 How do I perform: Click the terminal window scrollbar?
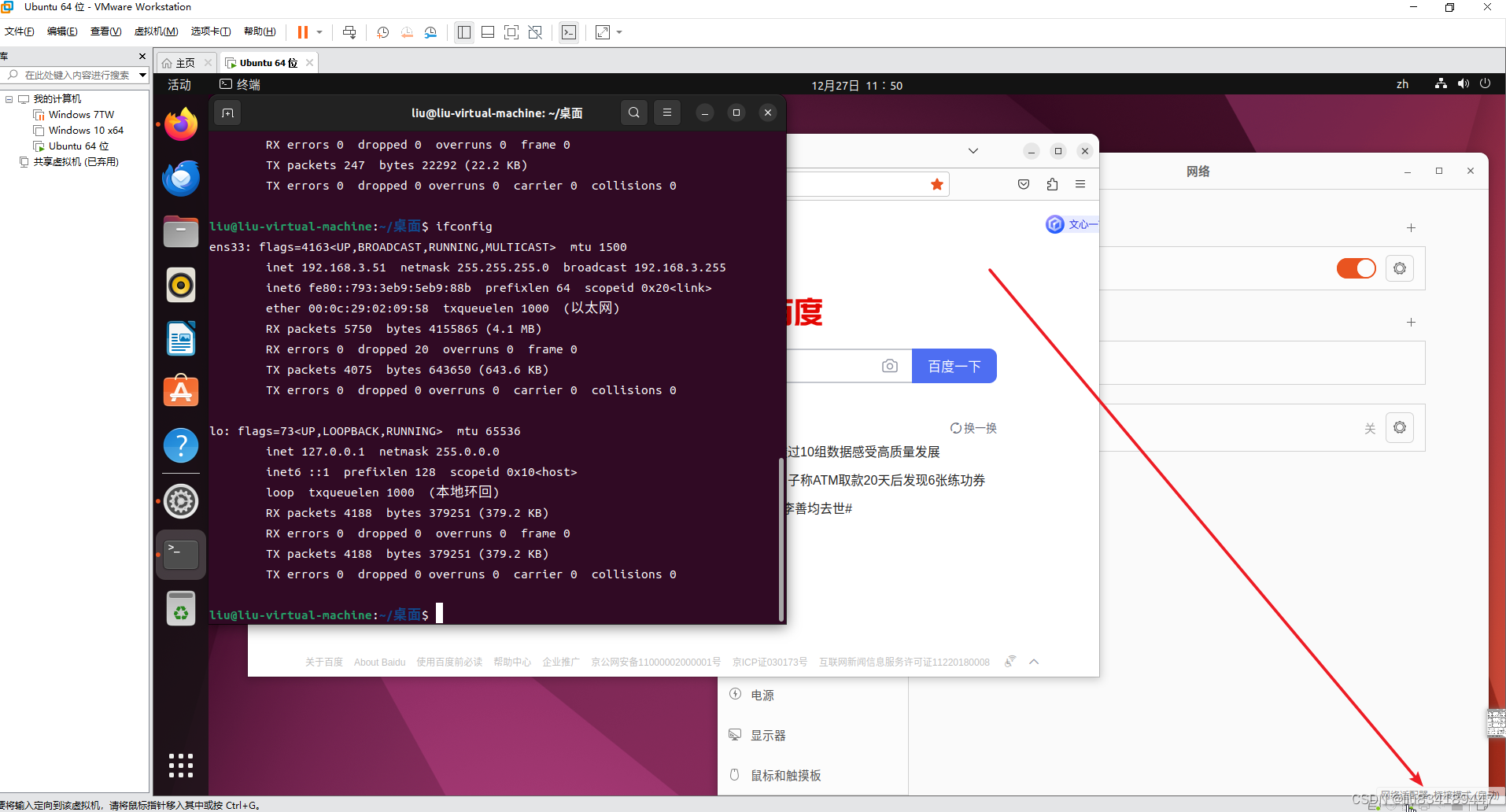[x=781, y=539]
